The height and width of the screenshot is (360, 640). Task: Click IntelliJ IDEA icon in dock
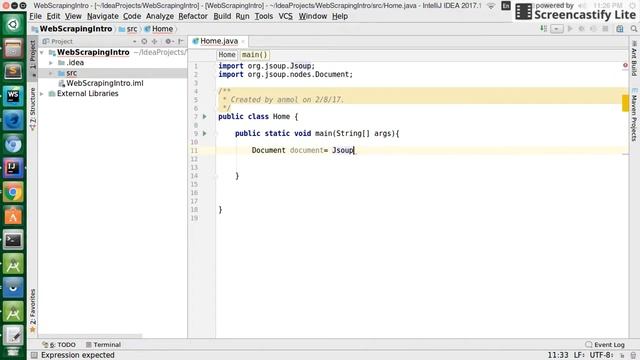(13, 168)
